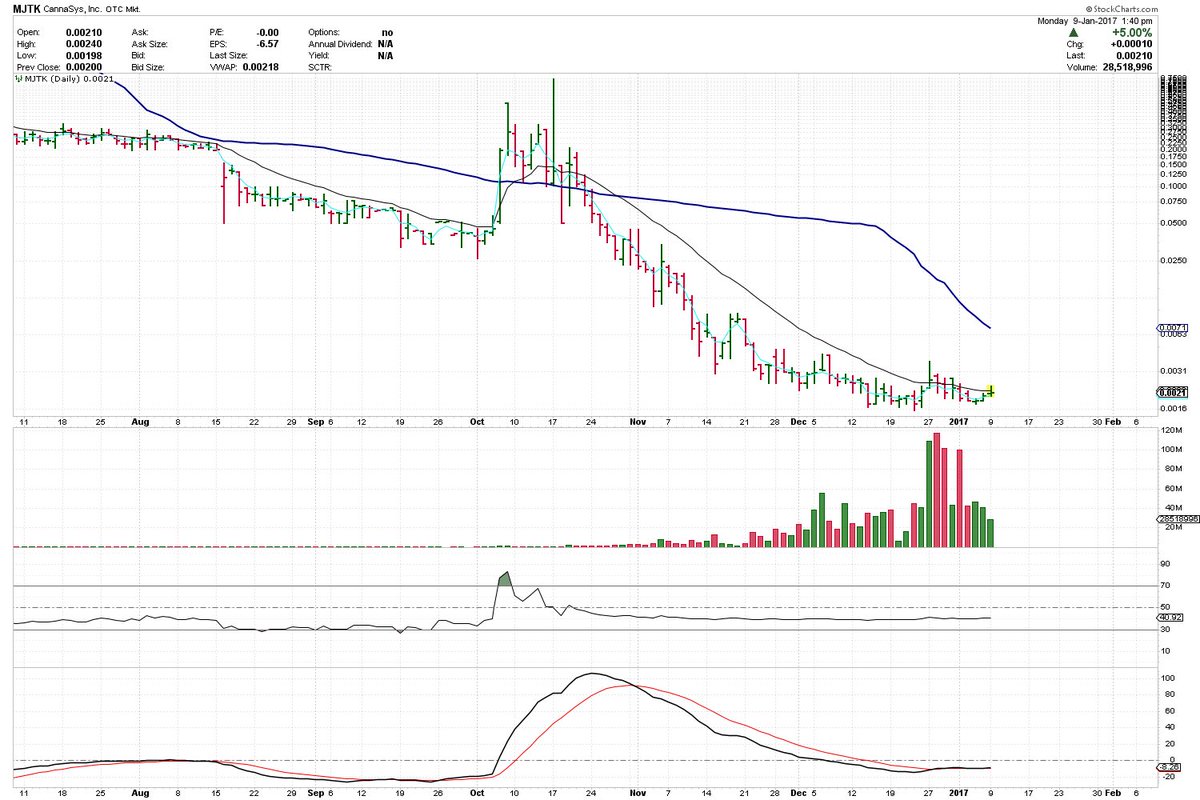
Task: Click the Volume value 28,518,996
Action: coord(1129,69)
